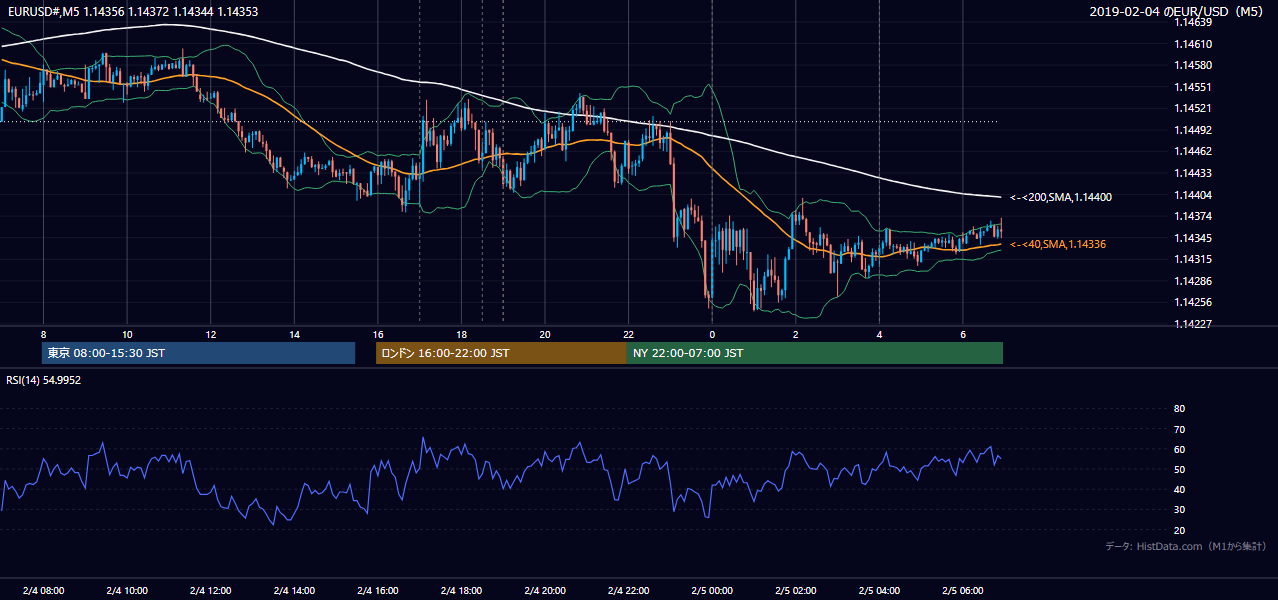Select the 2/5 00:00 time axis label
This screenshot has height=600, width=1278.
(x=711, y=590)
